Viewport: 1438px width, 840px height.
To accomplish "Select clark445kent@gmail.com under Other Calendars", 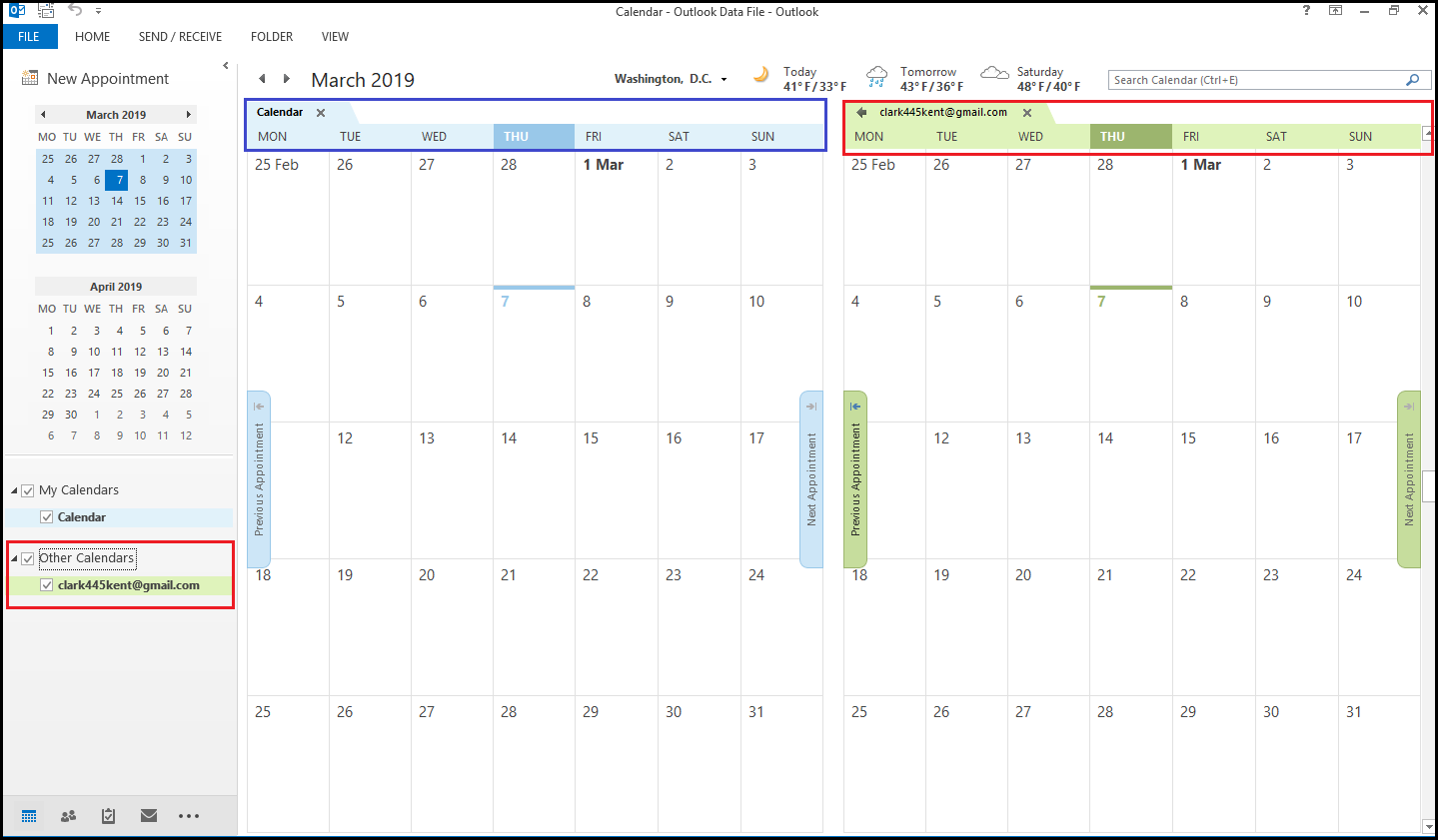I will pos(129,585).
